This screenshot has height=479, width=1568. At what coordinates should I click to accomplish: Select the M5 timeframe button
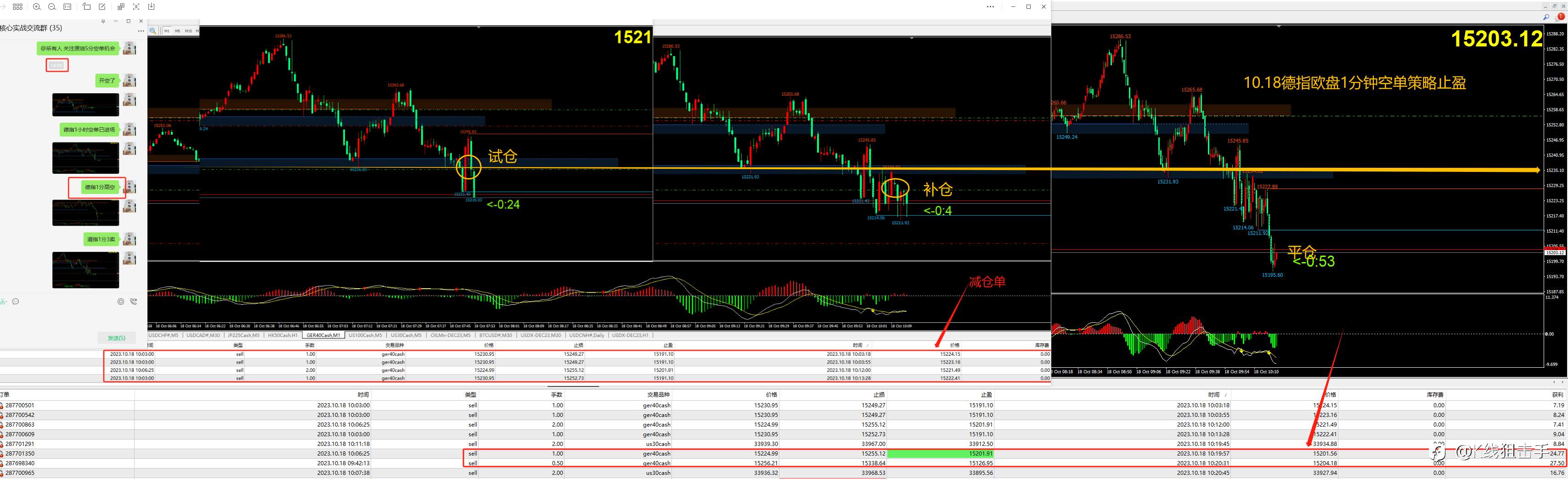coord(177,30)
